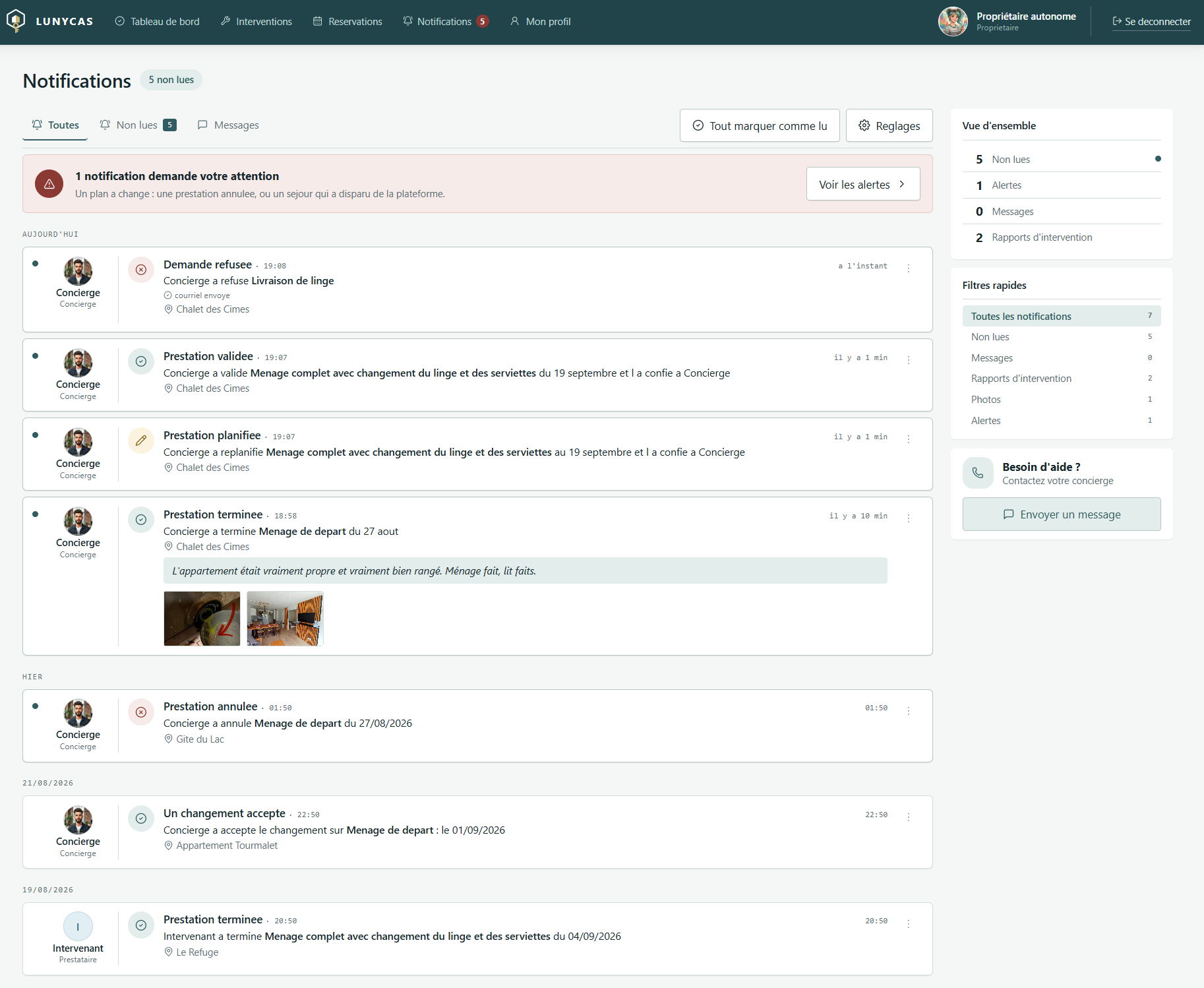Click courriel envoye status text
The width and height of the screenshot is (1204, 988).
(202, 295)
